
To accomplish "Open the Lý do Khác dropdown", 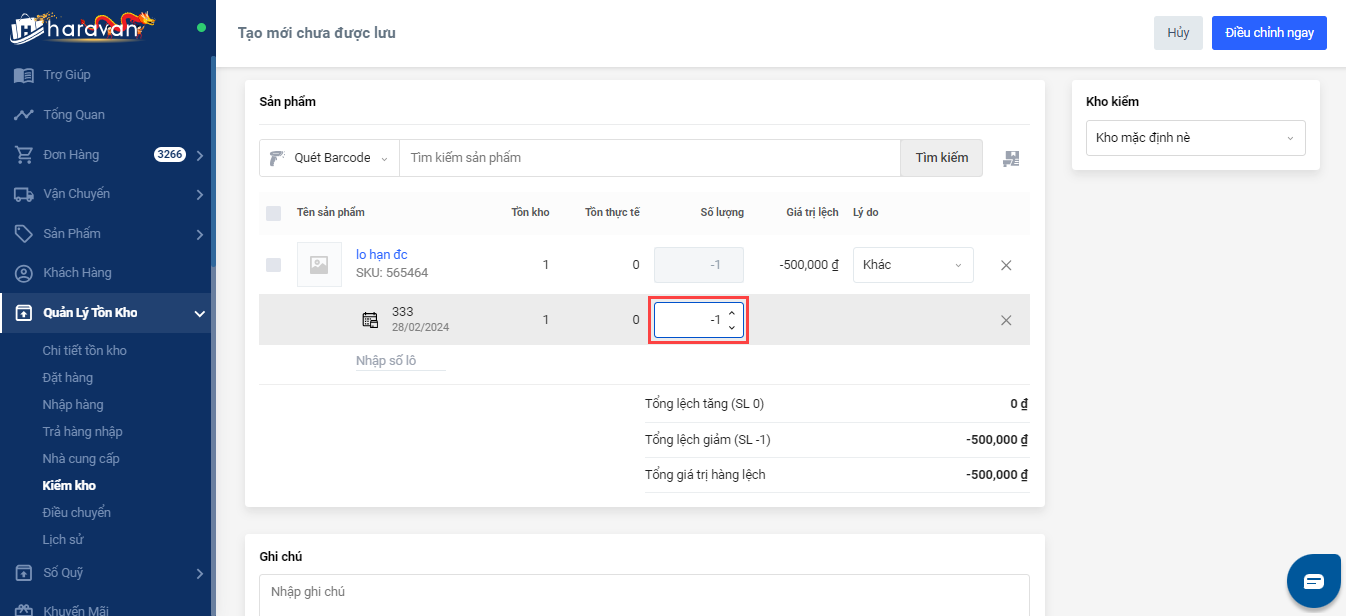I will (x=912, y=265).
